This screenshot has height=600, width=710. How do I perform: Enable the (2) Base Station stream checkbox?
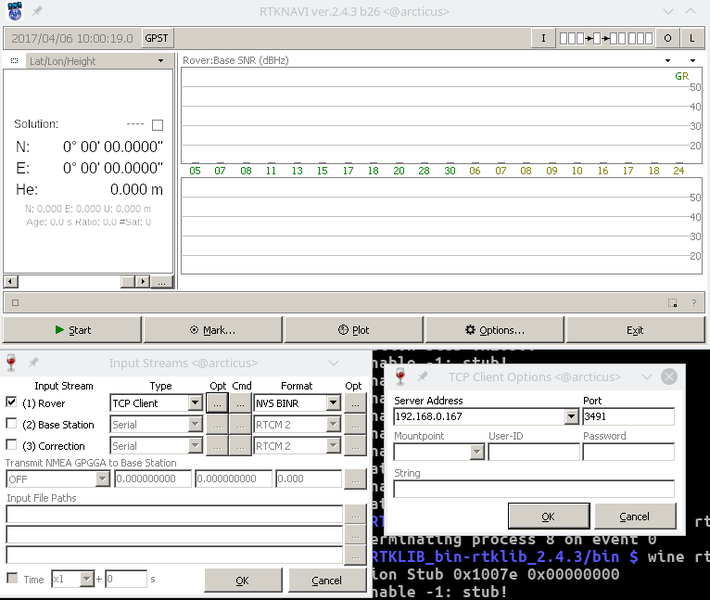[11, 425]
